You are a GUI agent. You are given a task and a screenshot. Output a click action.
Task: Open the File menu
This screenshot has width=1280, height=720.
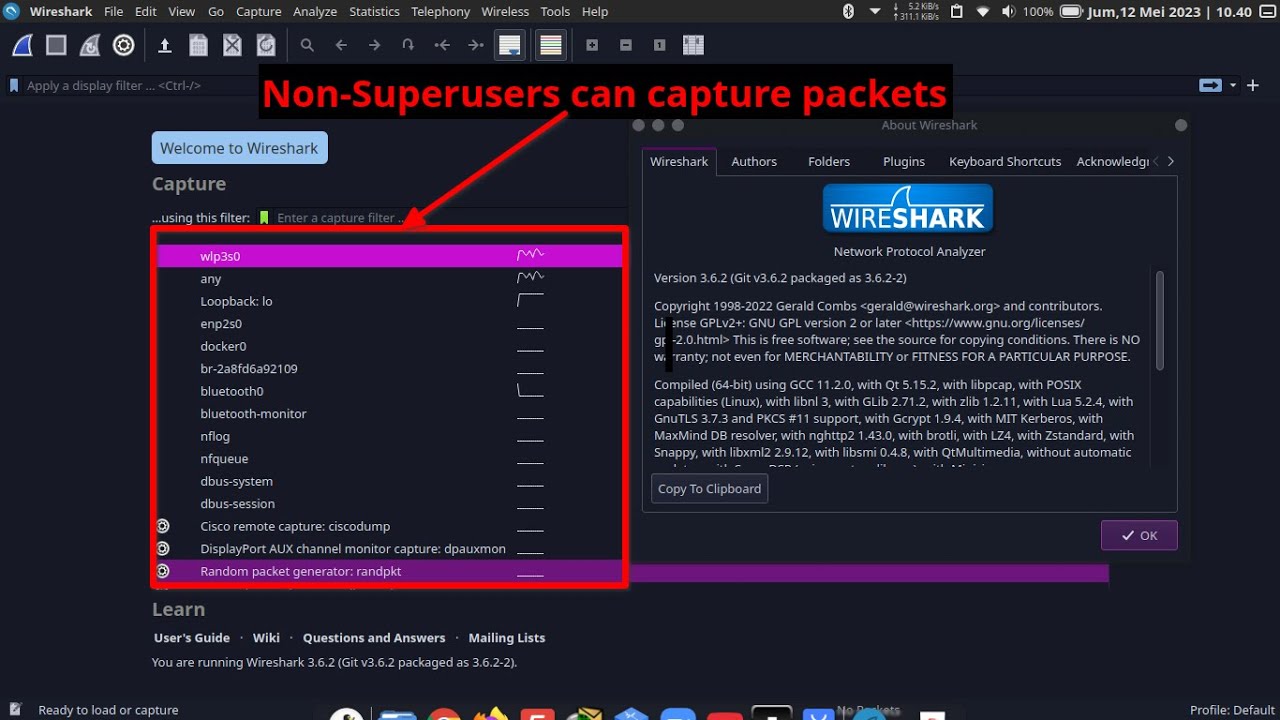pyautogui.click(x=114, y=11)
